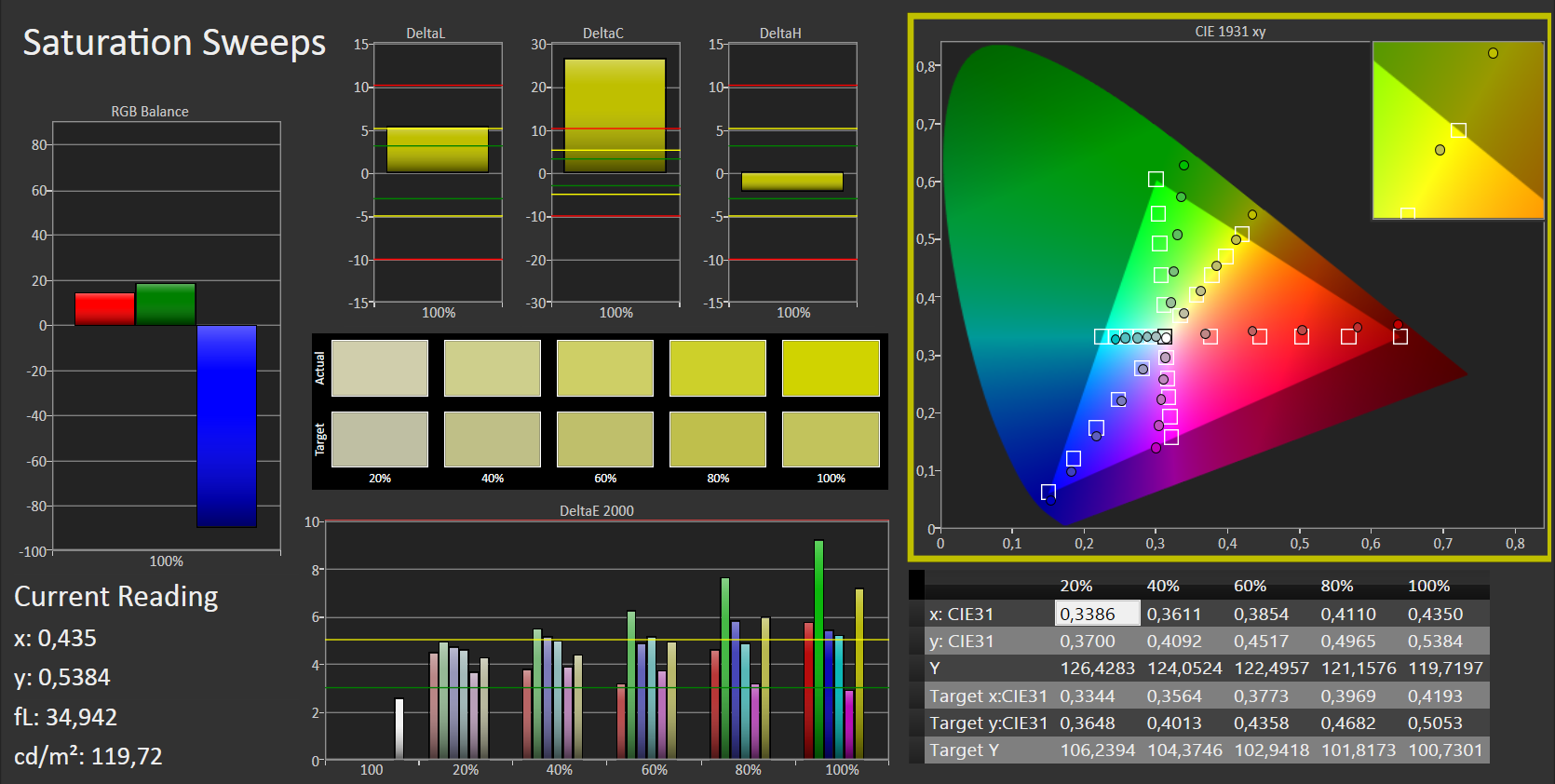Click the Y value 119,7197

[1445, 668]
